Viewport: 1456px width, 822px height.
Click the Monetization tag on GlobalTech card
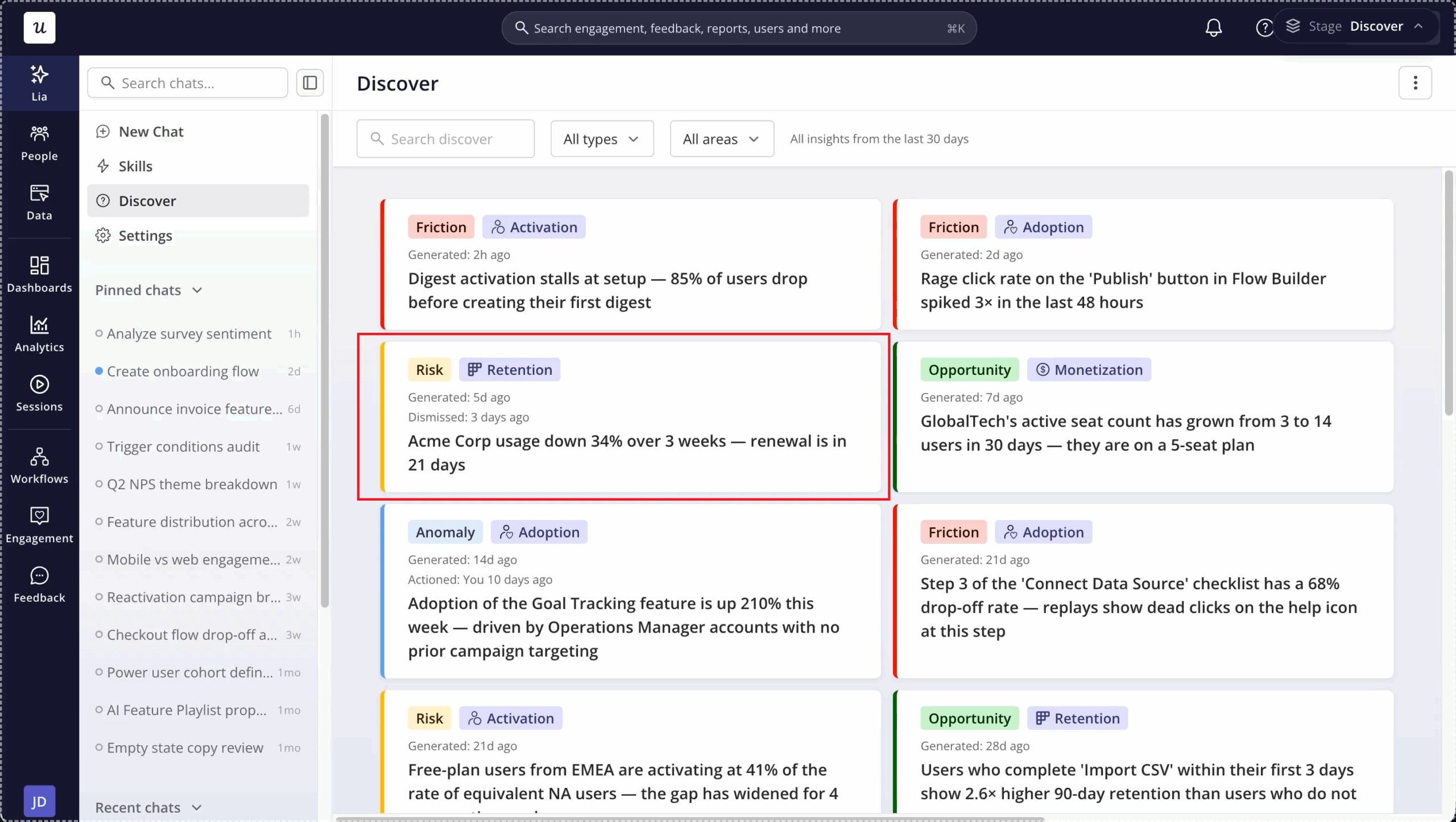click(1089, 370)
